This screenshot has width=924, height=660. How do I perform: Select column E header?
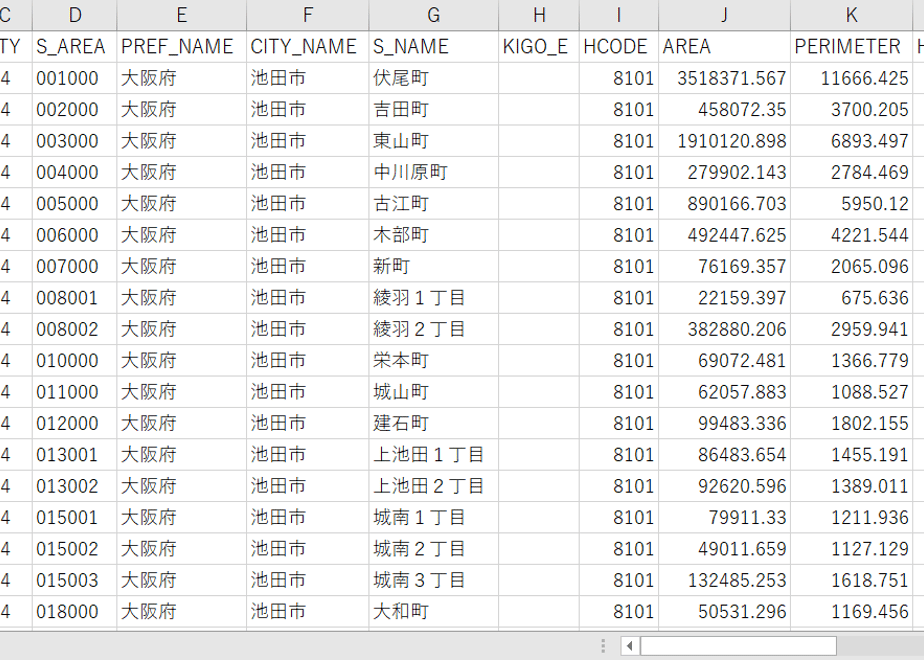point(182,15)
